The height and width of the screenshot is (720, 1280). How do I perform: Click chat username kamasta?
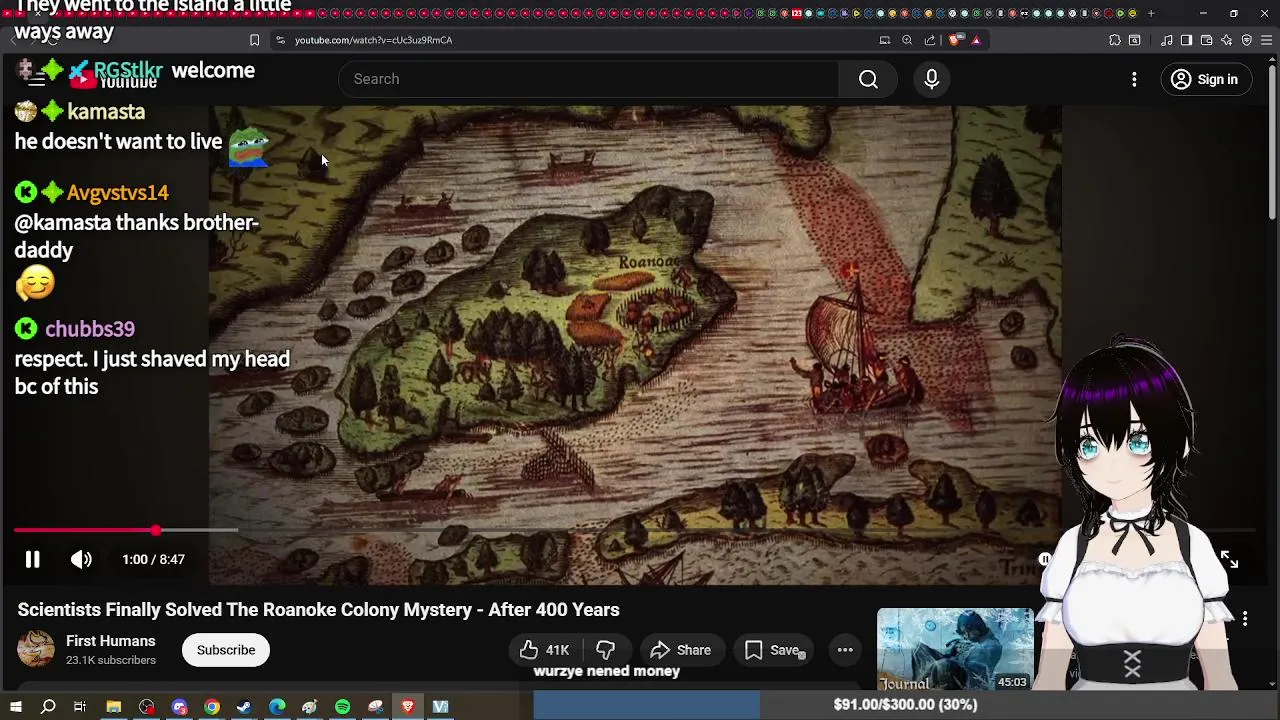pos(105,112)
